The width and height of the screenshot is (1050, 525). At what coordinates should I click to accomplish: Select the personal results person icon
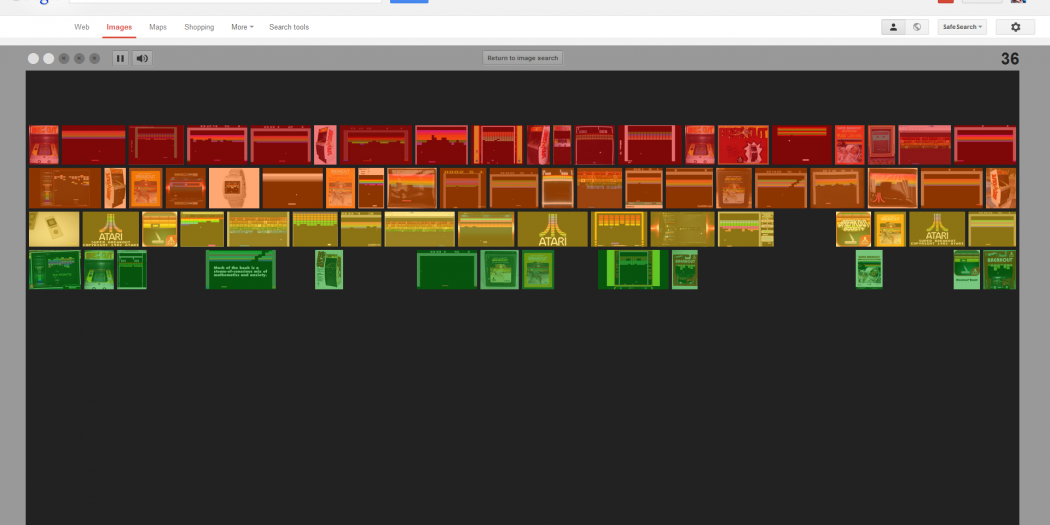pos(893,27)
